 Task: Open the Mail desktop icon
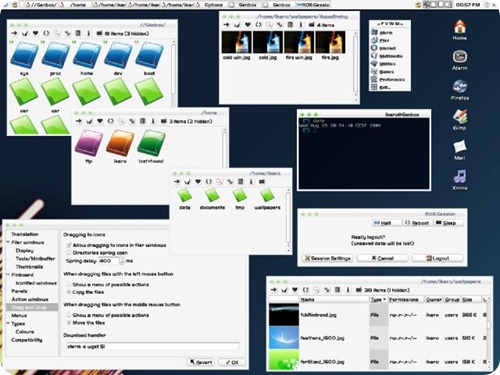click(x=460, y=147)
